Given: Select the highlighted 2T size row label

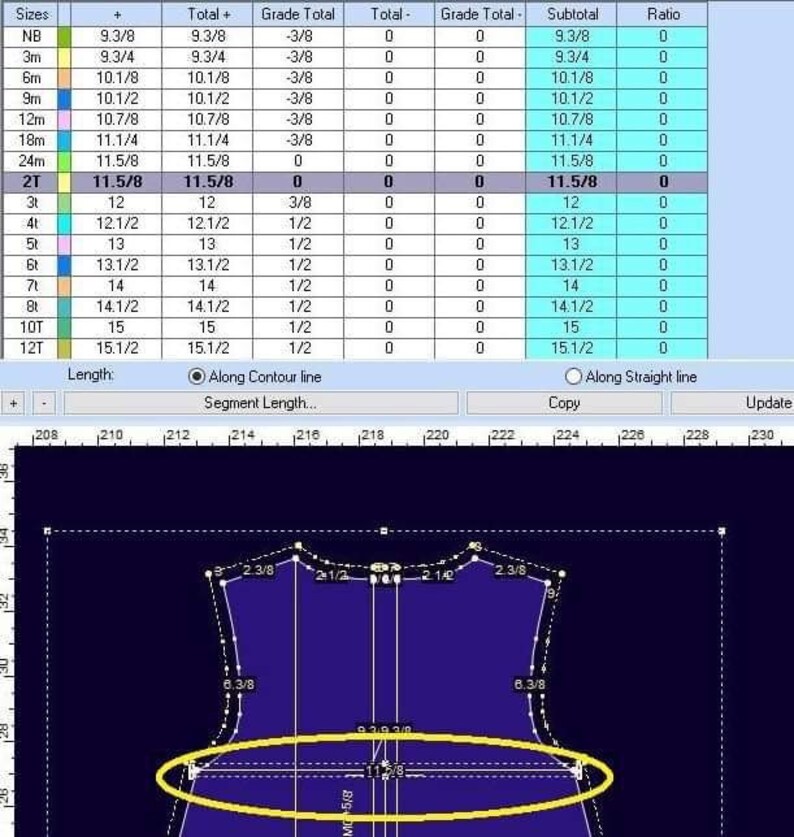Looking at the screenshot, I should pyautogui.click(x=31, y=182).
